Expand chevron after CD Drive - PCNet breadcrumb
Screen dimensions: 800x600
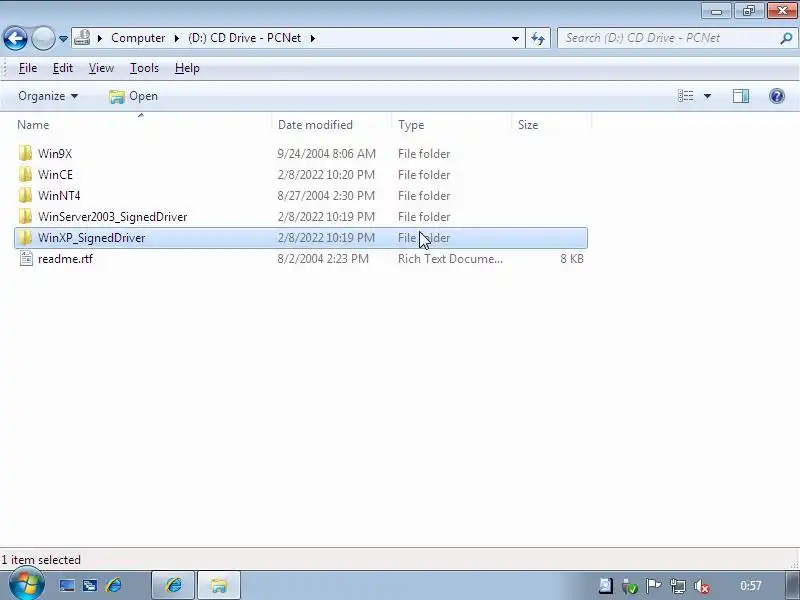click(x=313, y=38)
